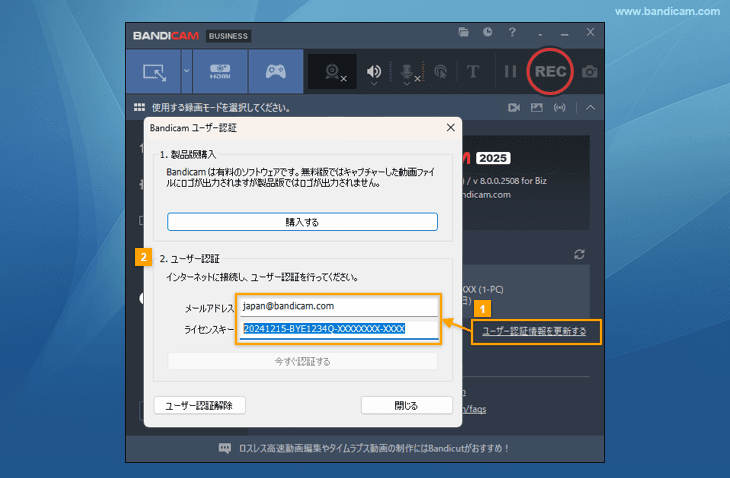Click 購入する purchase button
730x478 pixels.
pos(302,222)
